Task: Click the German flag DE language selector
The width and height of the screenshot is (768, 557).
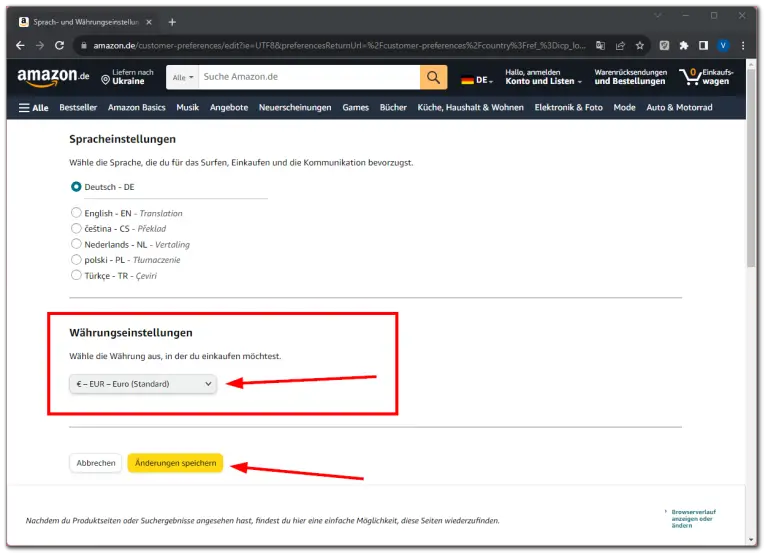Action: (x=477, y=80)
